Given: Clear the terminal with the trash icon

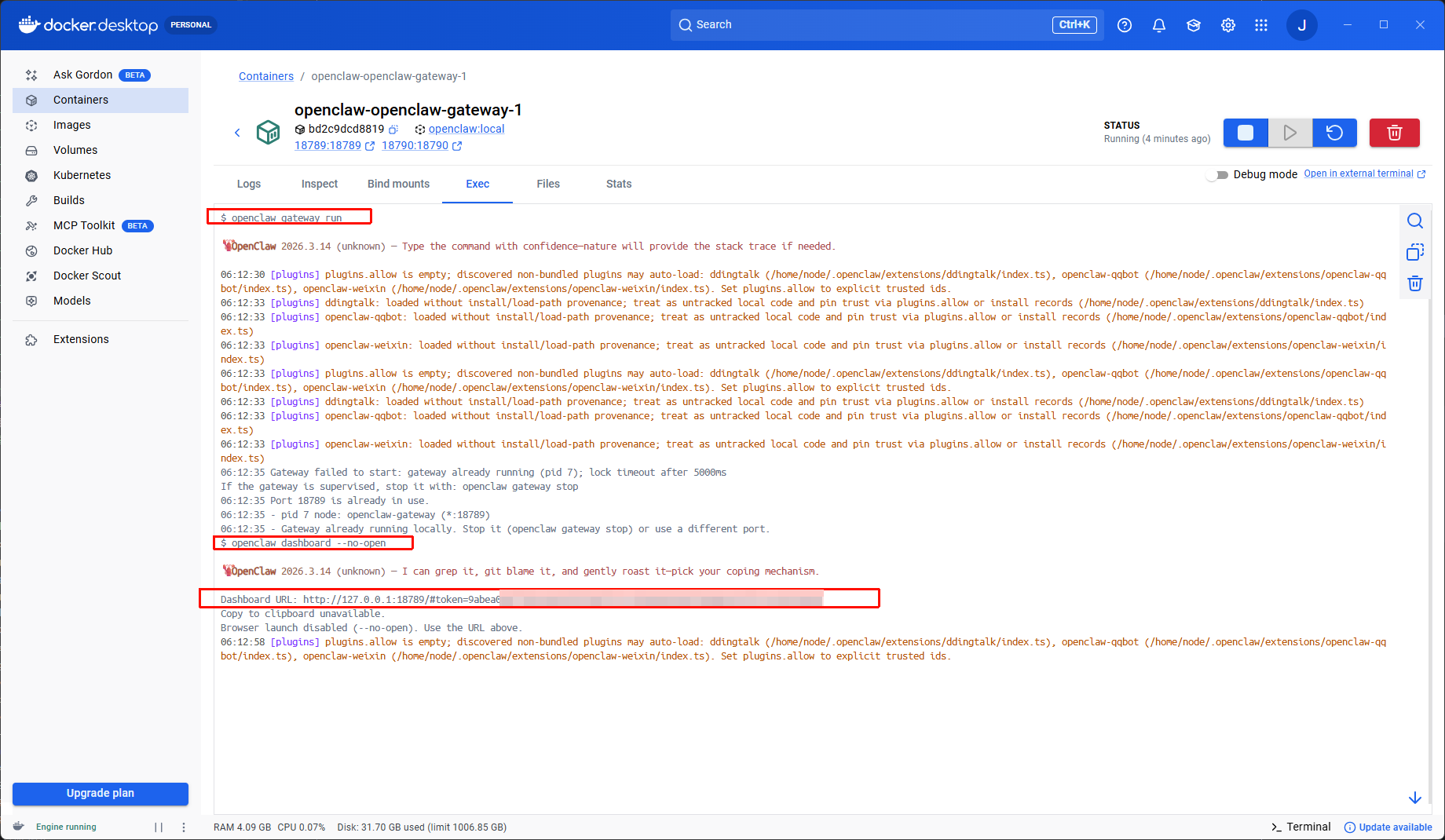Looking at the screenshot, I should tap(1415, 283).
